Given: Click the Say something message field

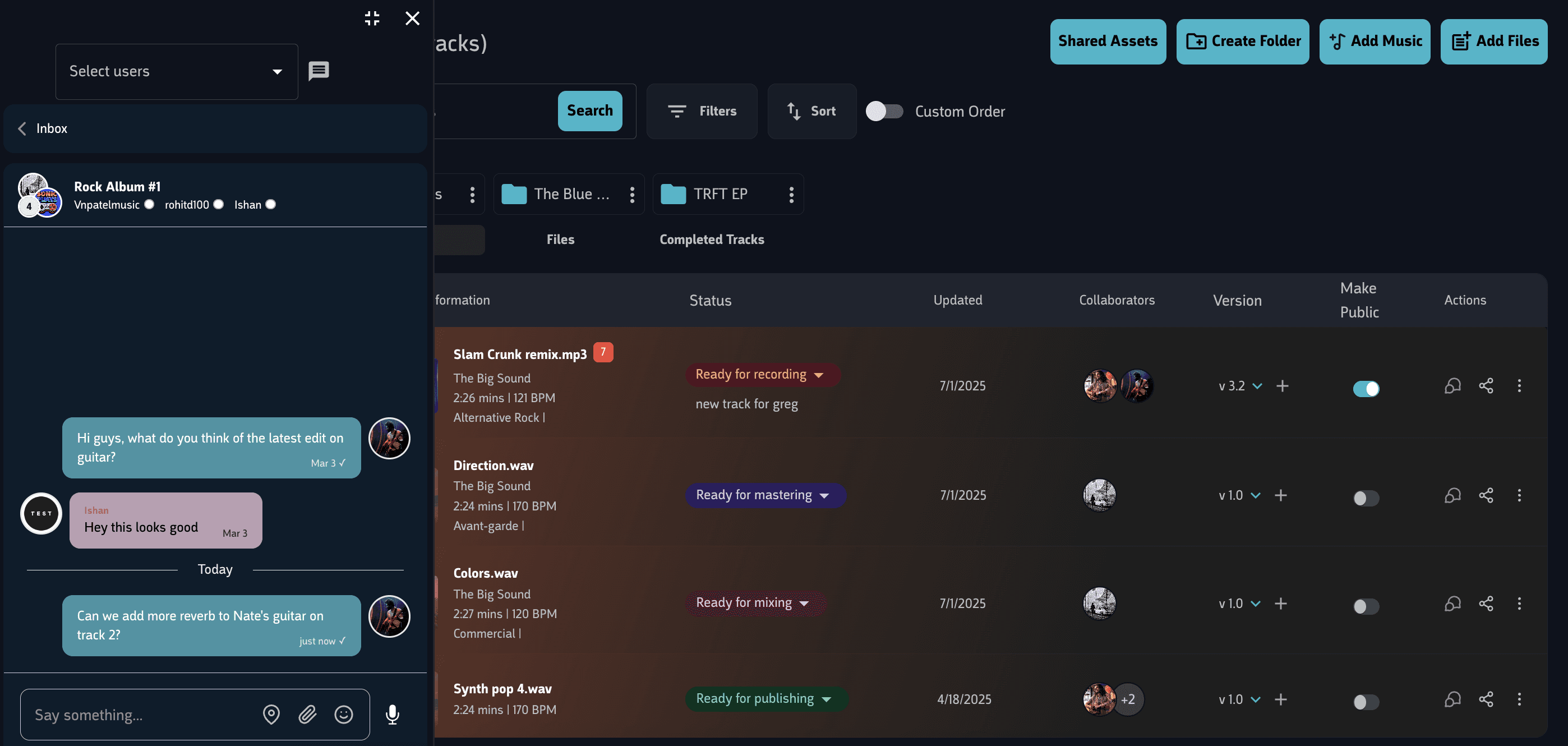Looking at the screenshot, I should [x=140, y=715].
